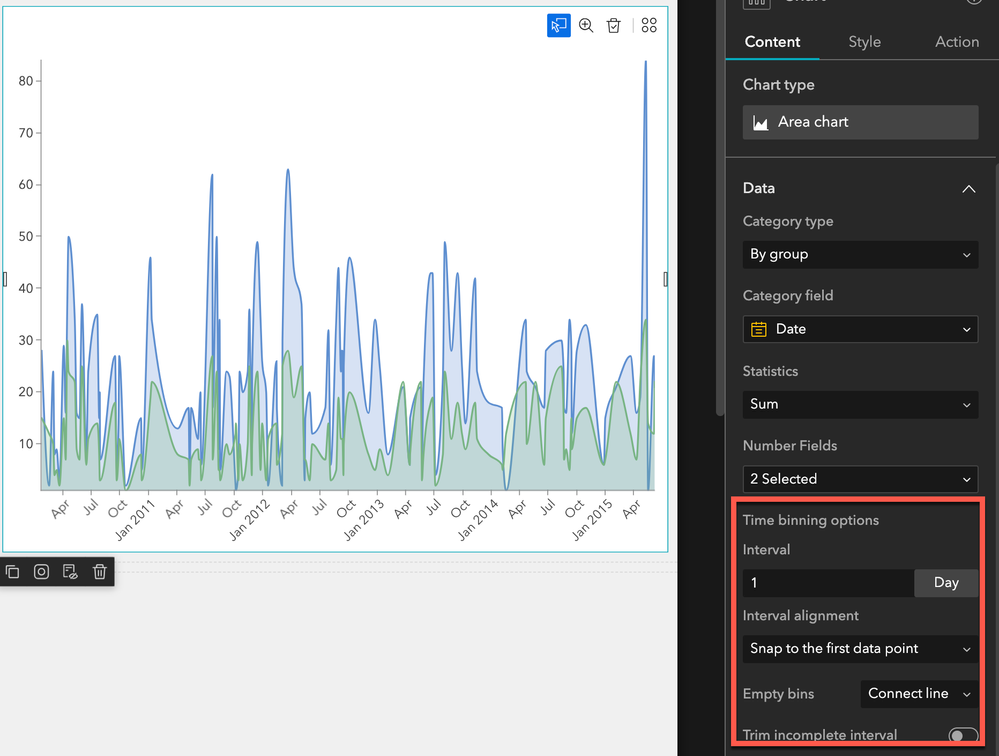Click the Empty bins label
The width and height of the screenshot is (999, 756).
click(x=779, y=694)
